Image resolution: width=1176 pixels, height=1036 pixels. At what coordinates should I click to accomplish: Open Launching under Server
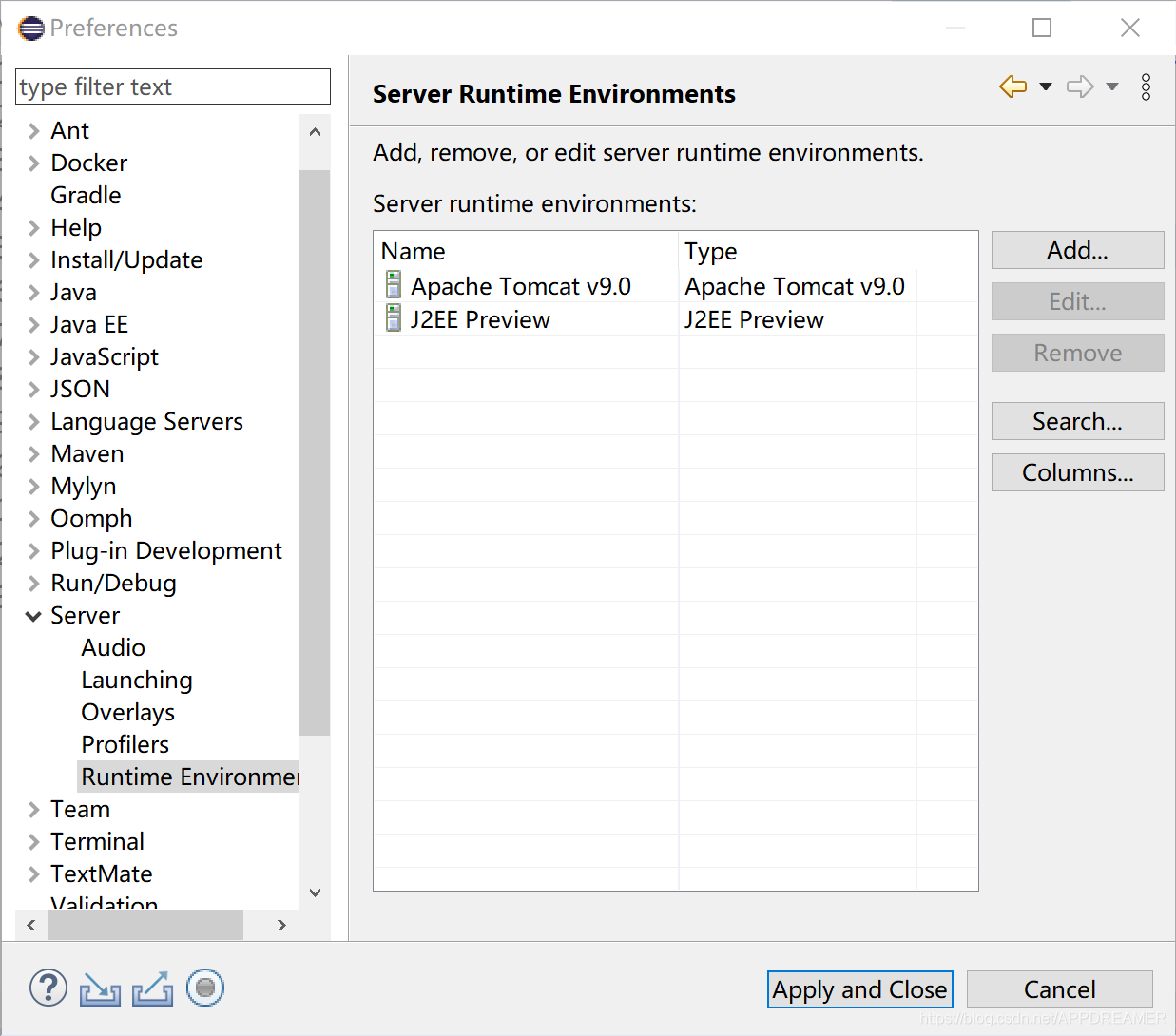137,680
